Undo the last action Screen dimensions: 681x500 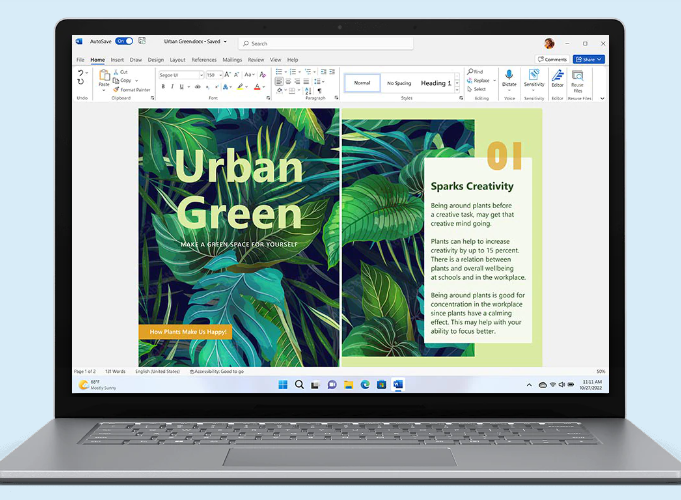click(82, 73)
